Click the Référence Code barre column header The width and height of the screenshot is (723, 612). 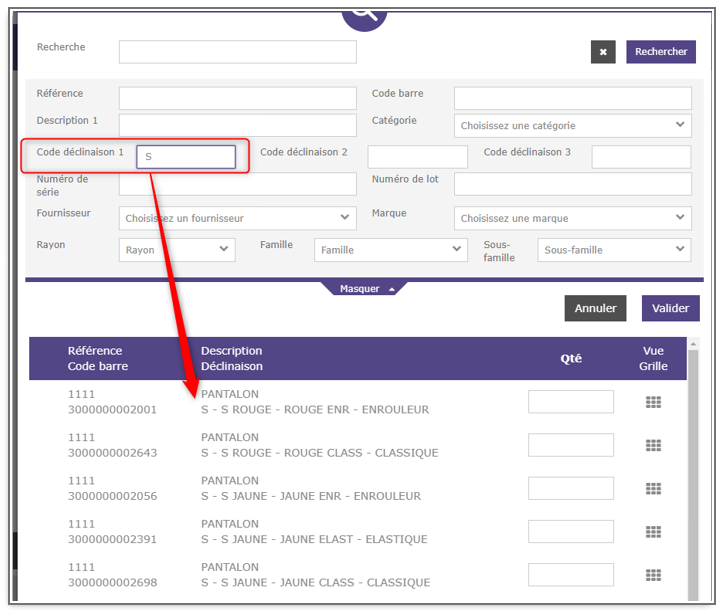point(98,358)
